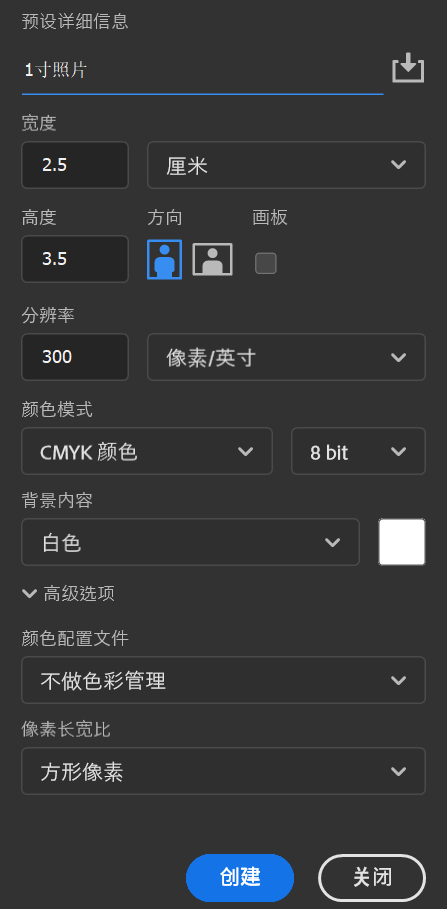Click the 关闭 button

click(x=372, y=878)
